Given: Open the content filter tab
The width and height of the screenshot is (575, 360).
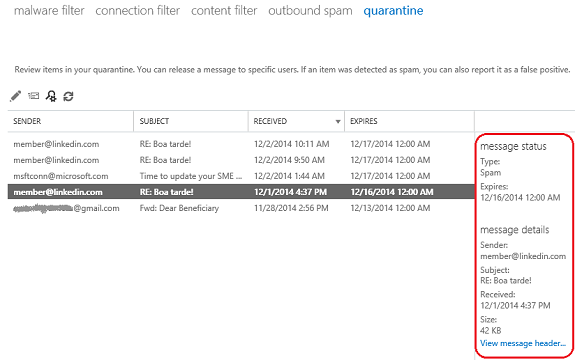Looking at the screenshot, I should click(x=224, y=11).
